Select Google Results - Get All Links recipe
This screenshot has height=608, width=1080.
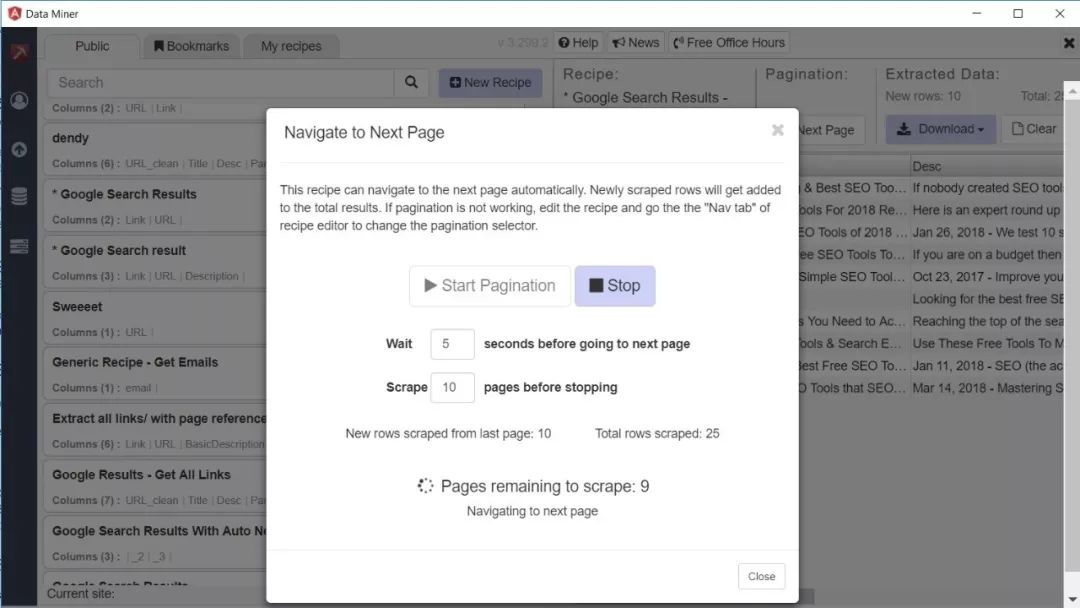[x=155, y=486]
